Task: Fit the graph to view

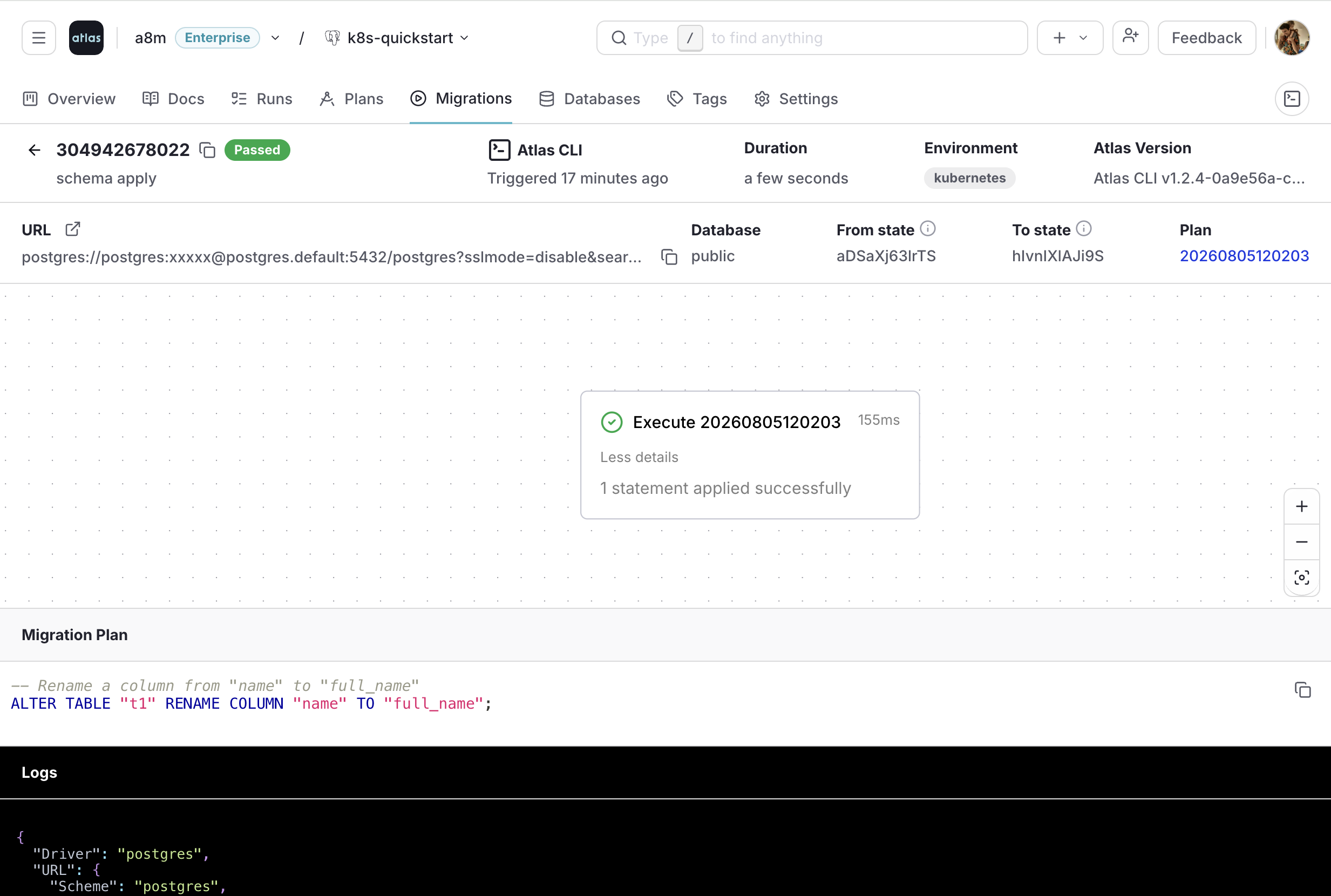Action: [x=1301, y=578]
